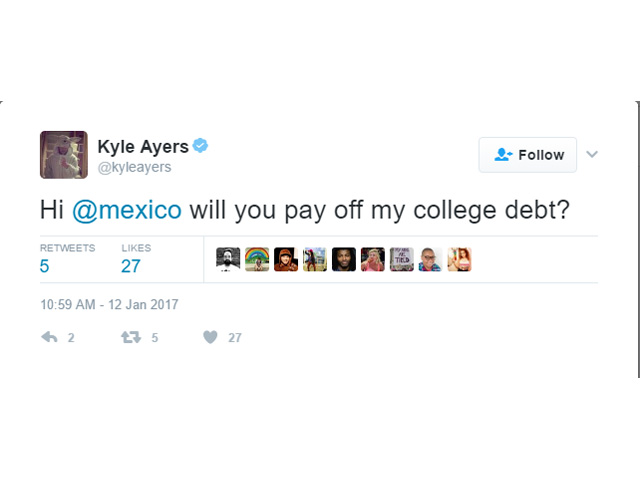The image size is (640, 480).
Task: Click the Follow button
Action: point(528,155)
